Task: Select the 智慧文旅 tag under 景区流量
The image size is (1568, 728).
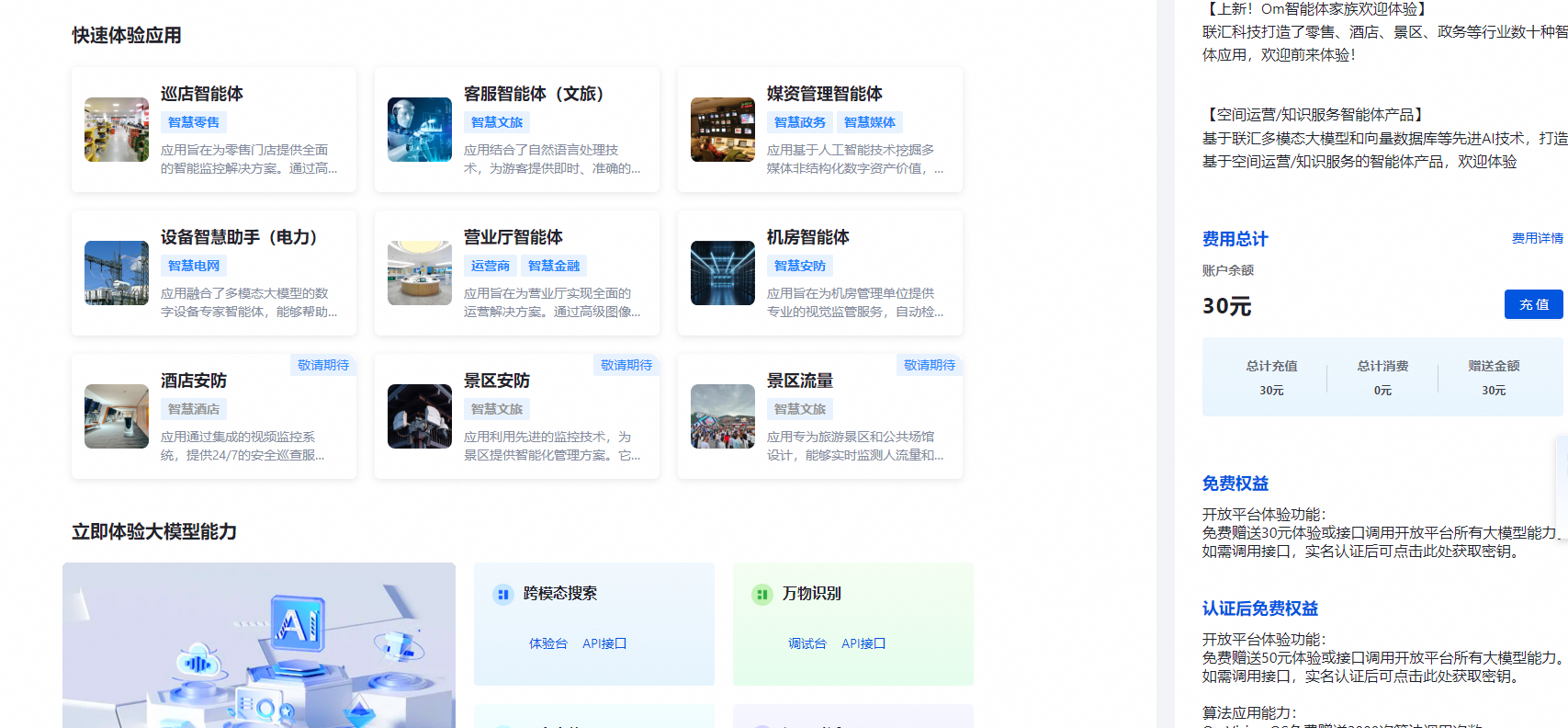Action: (x=800, y=409)
